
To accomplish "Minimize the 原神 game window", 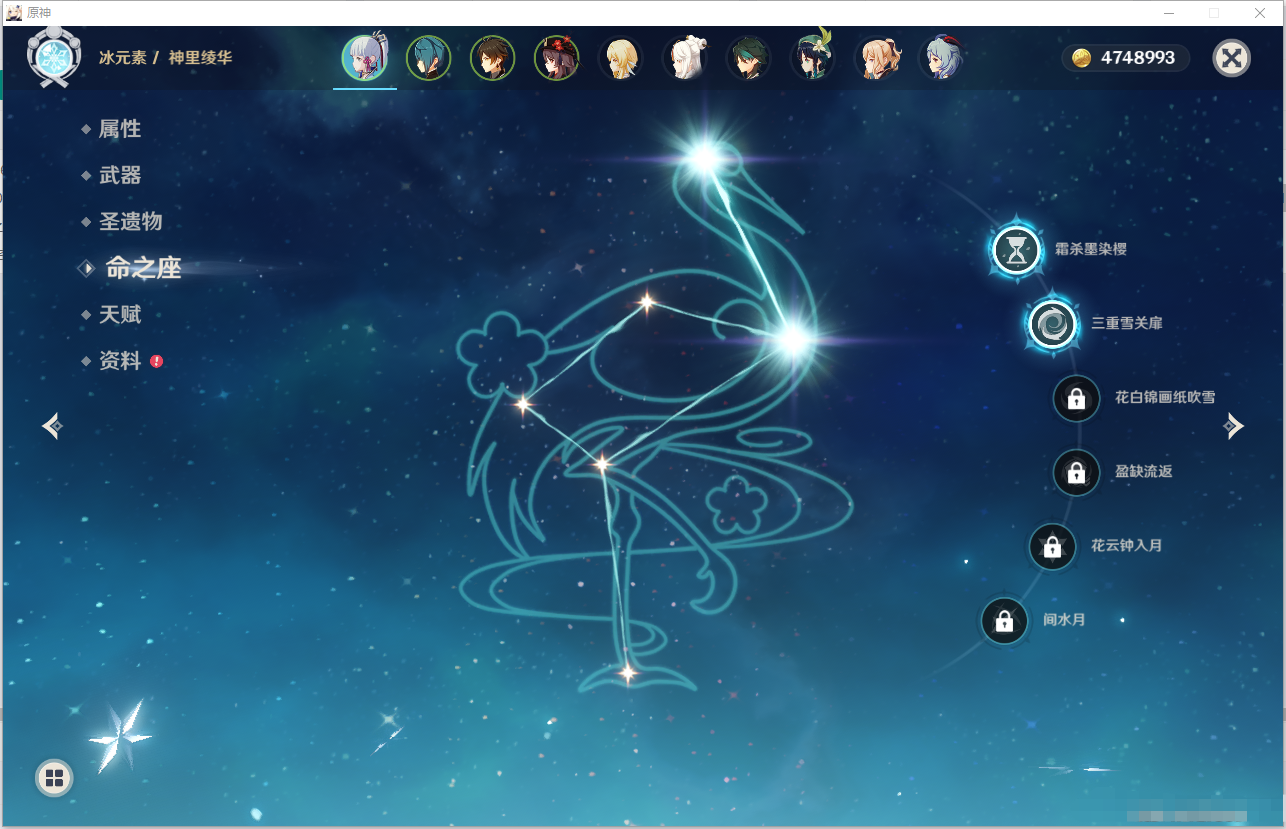I will point(1168,13).
